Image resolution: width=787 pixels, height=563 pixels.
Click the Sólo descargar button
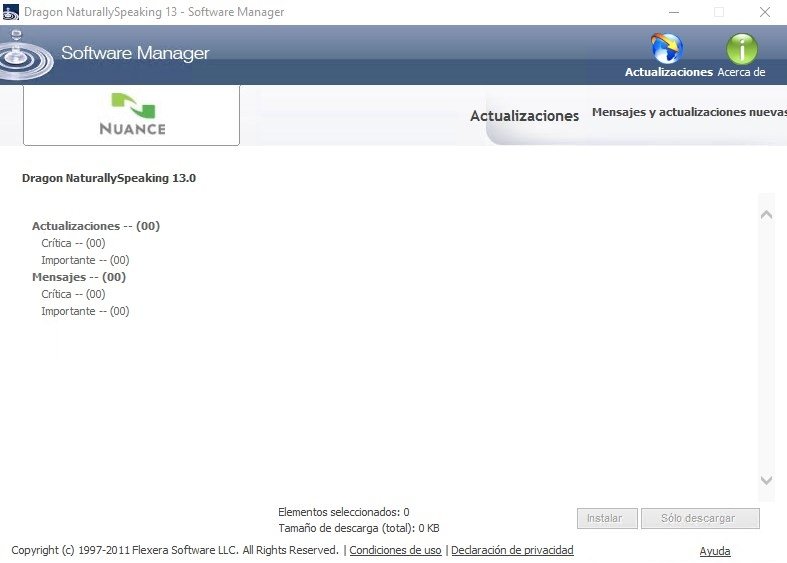(x=700, y=518)
